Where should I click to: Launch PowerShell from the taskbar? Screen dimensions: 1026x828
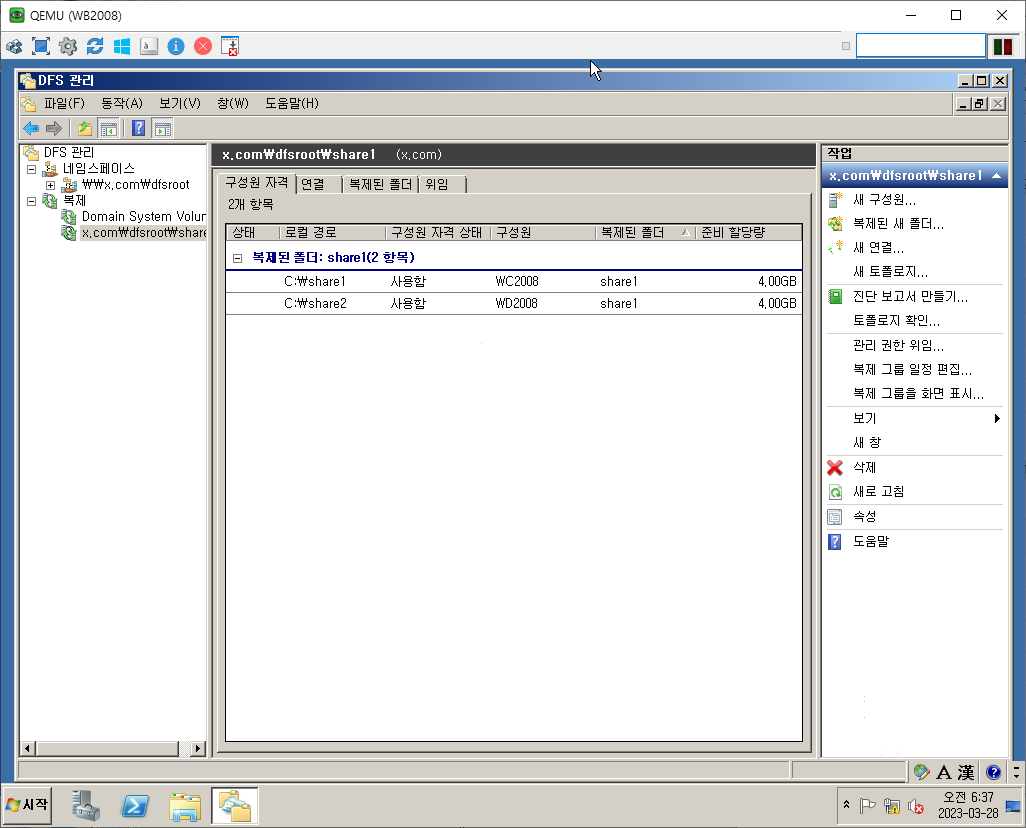[x=135, y=805]
